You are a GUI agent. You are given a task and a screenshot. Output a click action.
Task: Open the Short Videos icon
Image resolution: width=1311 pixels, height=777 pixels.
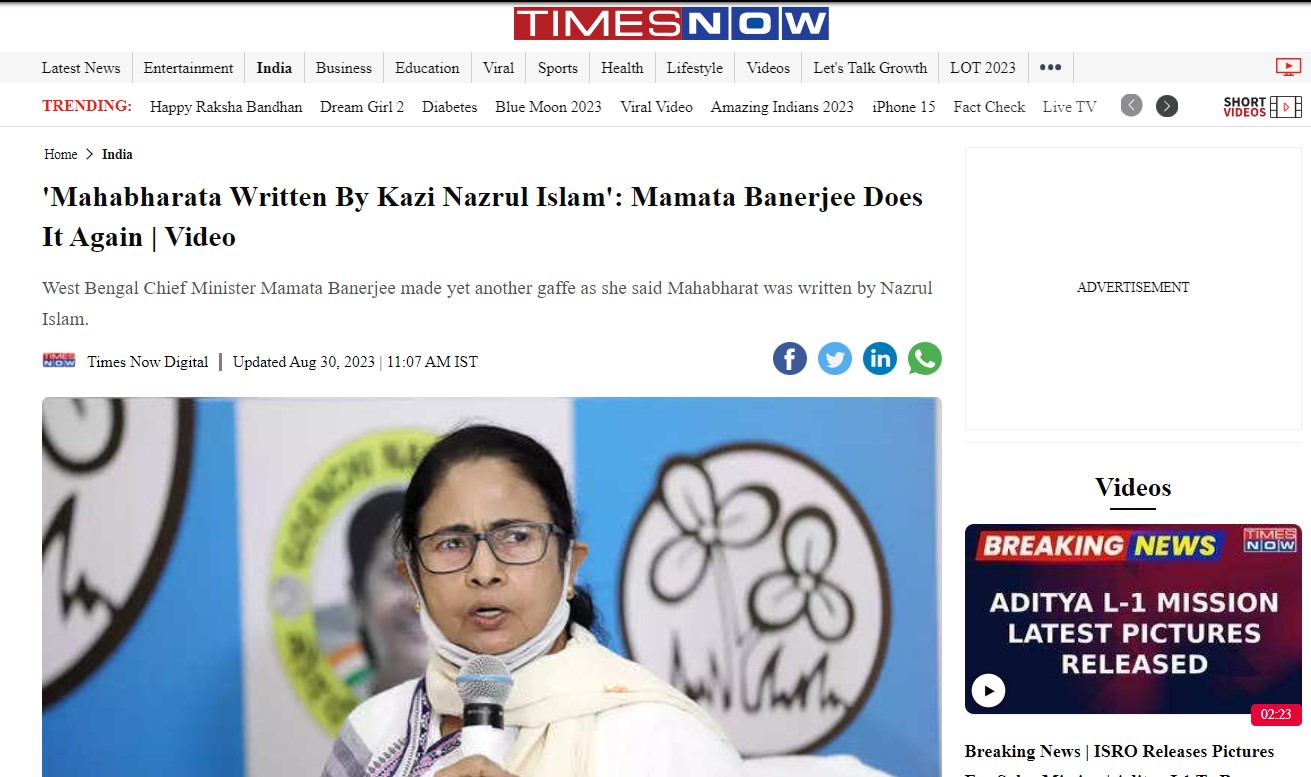click(1262, 107)
